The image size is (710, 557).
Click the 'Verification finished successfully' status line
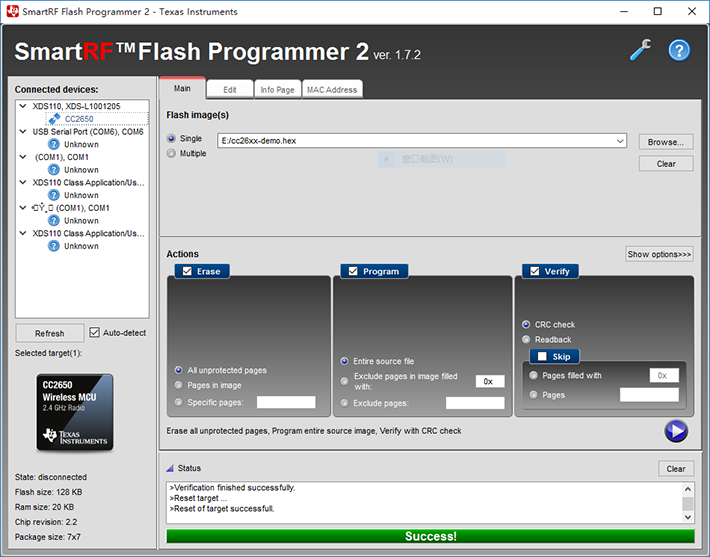click(232, 488)
